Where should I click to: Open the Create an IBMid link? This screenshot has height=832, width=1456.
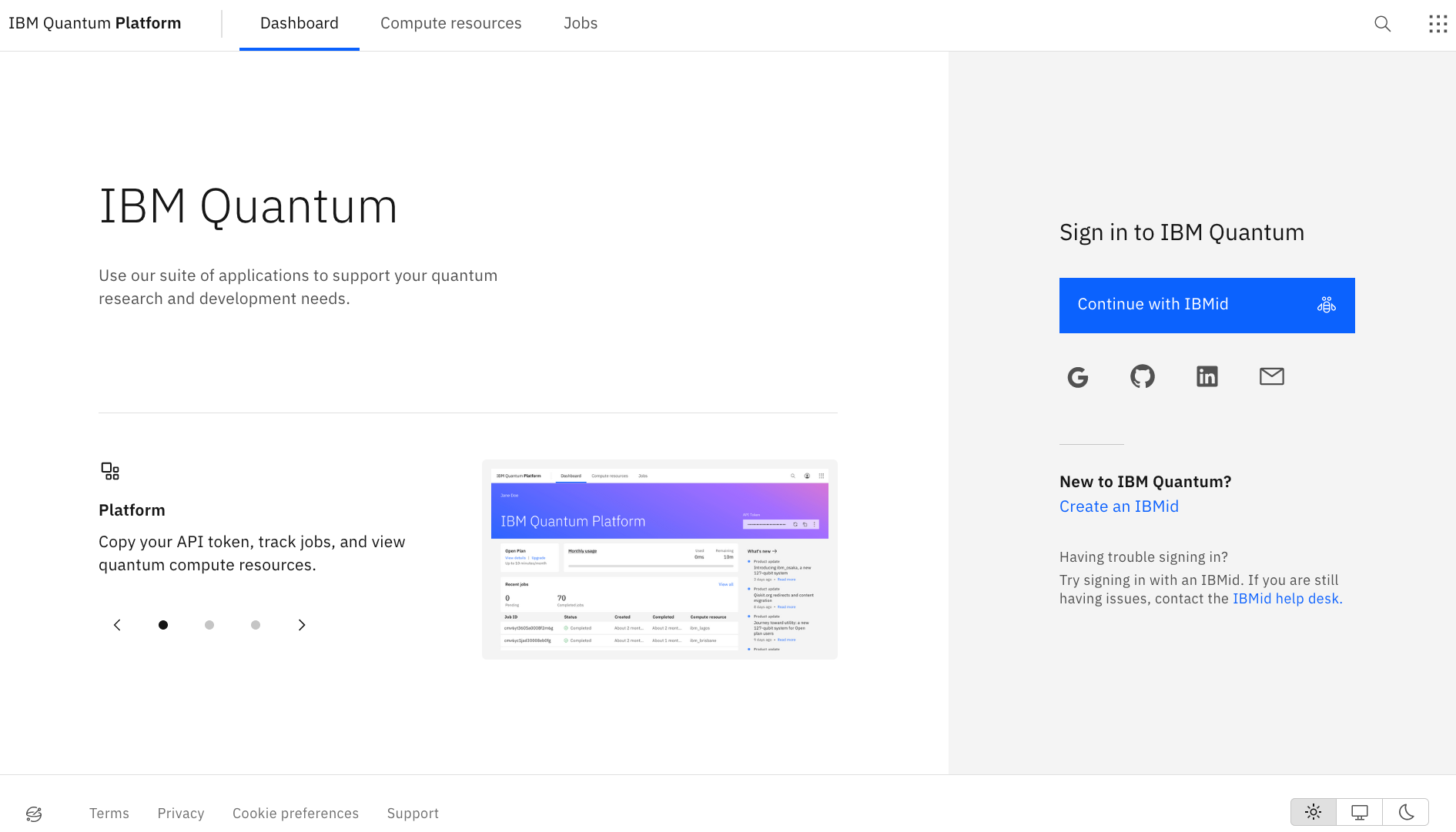click(x=1119, y=506)
